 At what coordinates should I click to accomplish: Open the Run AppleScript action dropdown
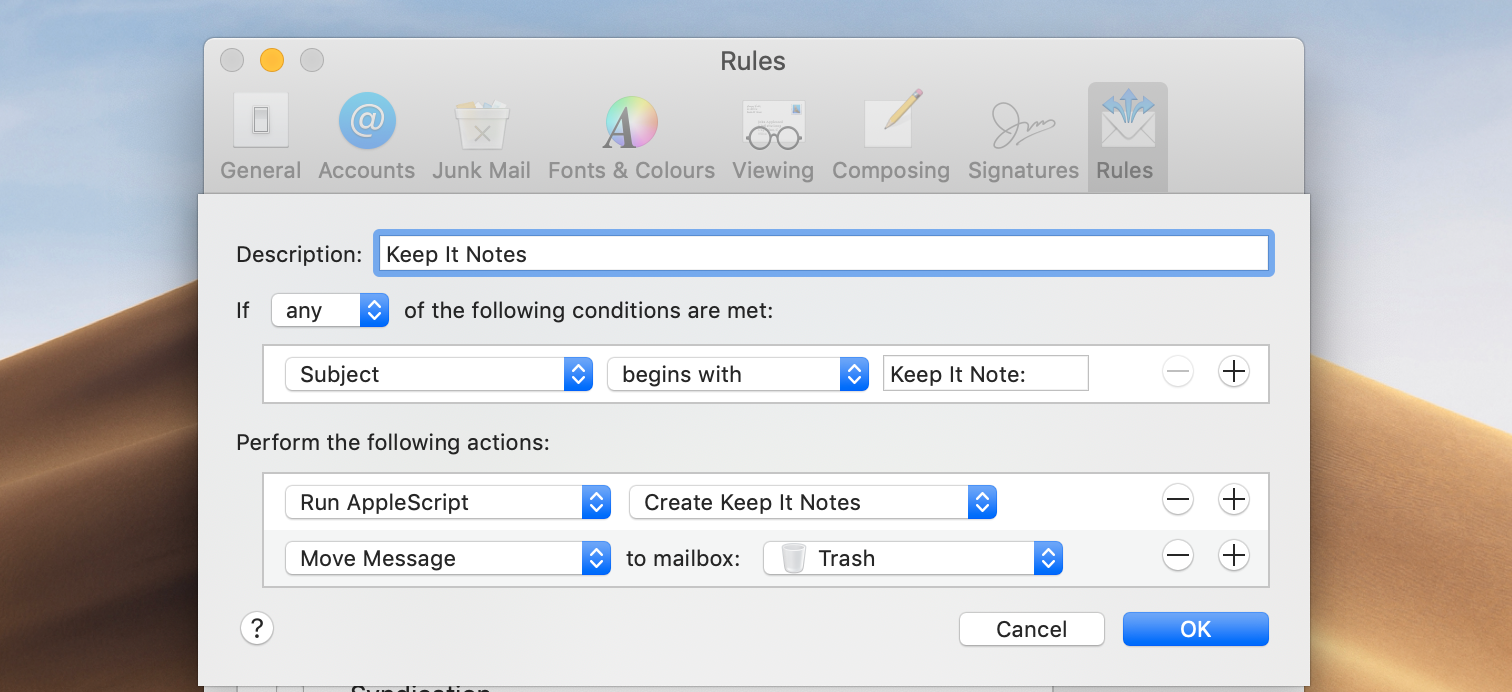[x=447, y=502]
